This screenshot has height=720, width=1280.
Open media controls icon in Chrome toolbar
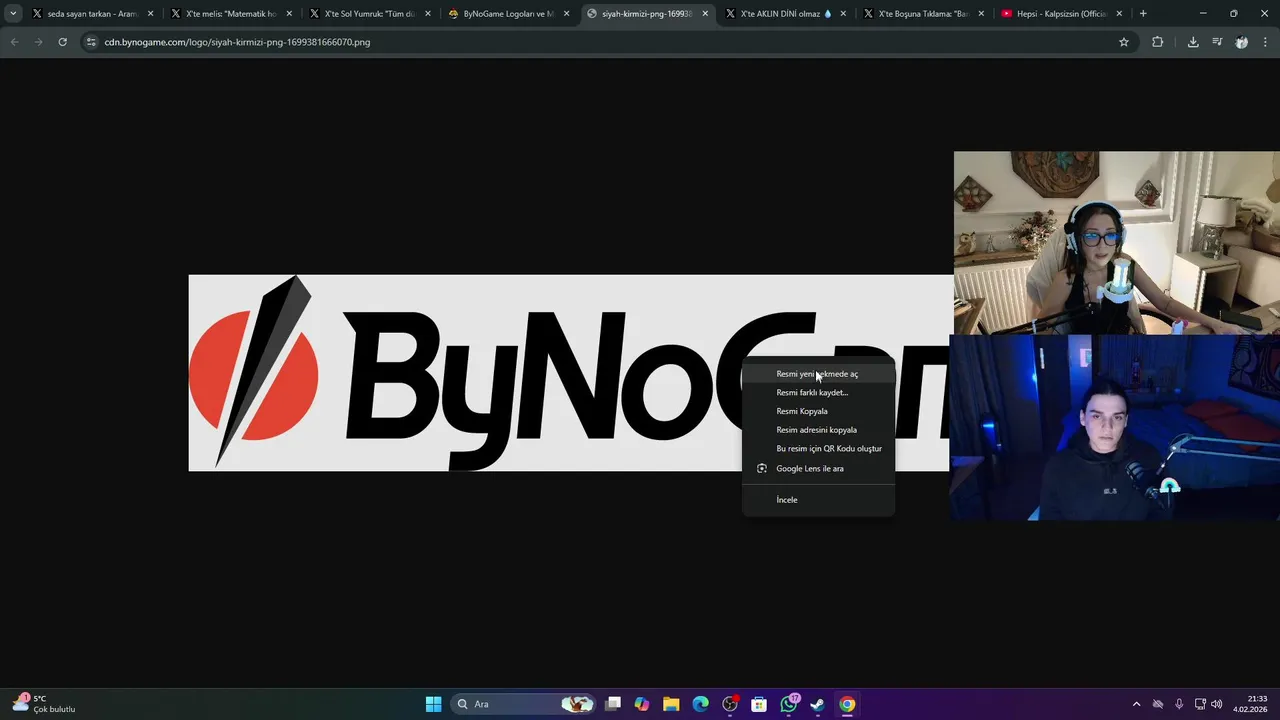1217,42
